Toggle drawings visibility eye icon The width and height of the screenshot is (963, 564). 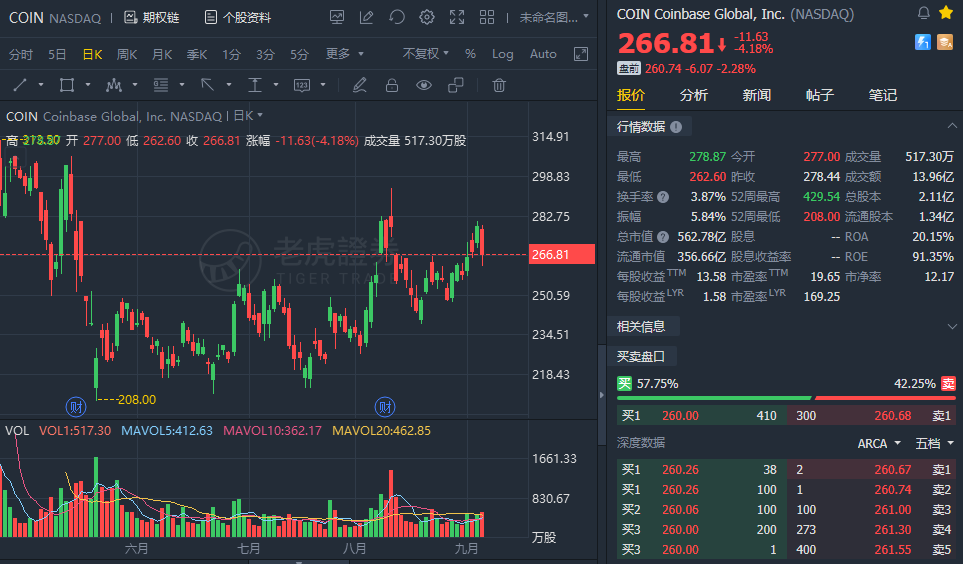click(x=424, y=85)
